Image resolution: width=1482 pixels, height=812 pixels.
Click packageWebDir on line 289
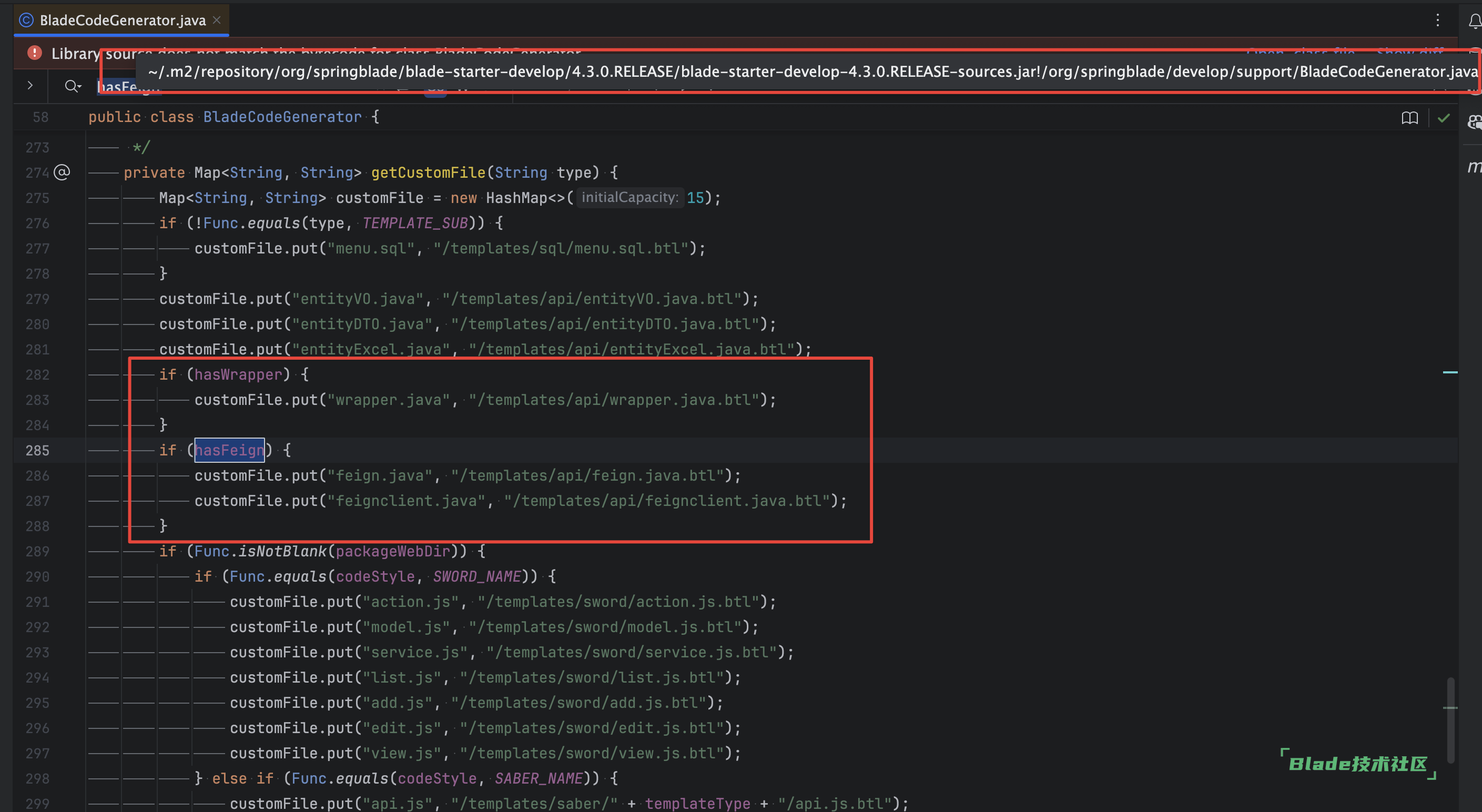(x=393, y=551)
